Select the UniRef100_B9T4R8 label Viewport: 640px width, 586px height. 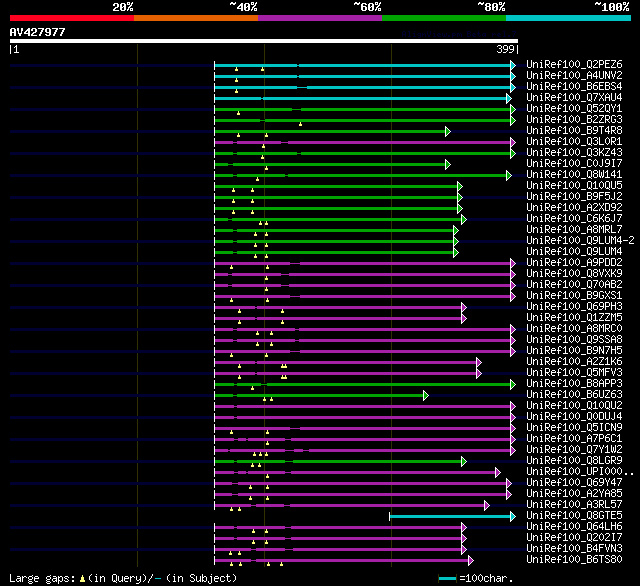pos(574,131)
